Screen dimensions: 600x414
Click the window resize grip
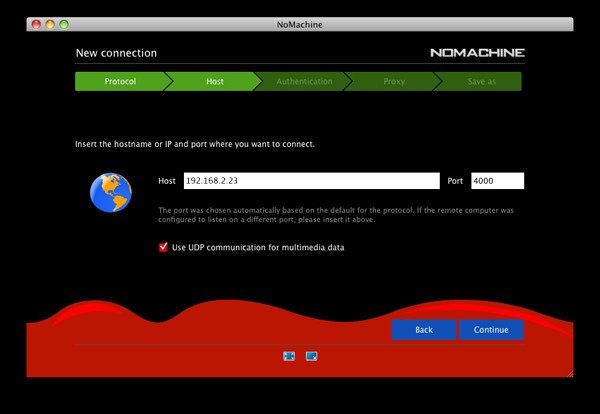click(x=570, y=374)
